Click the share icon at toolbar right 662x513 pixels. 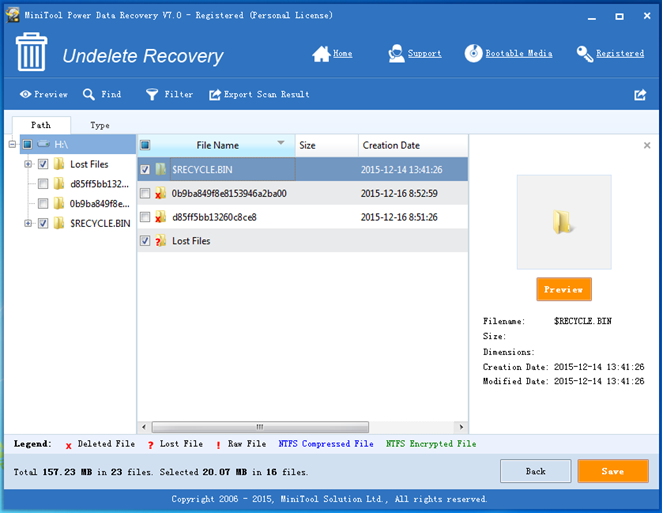[x=640, y=95]
